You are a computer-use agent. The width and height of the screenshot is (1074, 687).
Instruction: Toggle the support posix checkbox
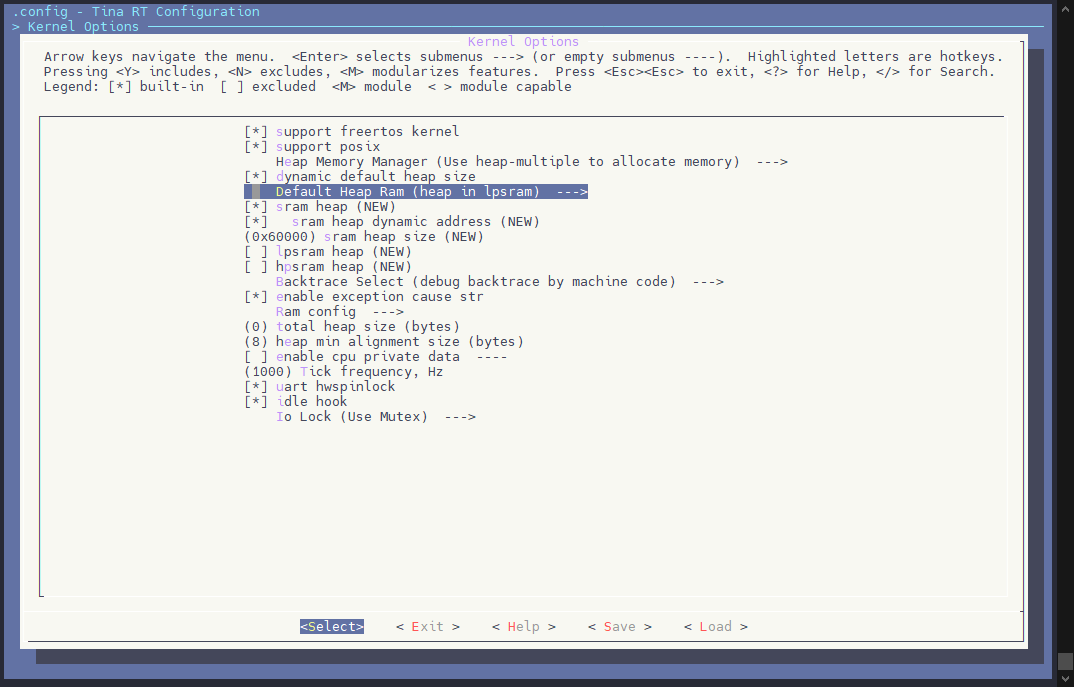pyautogui.click(x=256, y=146)
